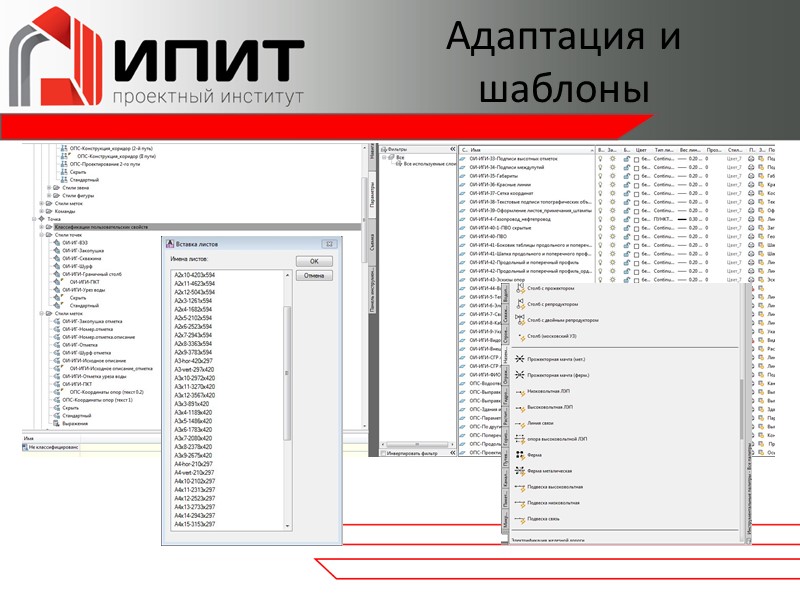
Task: Choose опора высоковольтной ЛЭП tool icon
Action: (520, 439)
